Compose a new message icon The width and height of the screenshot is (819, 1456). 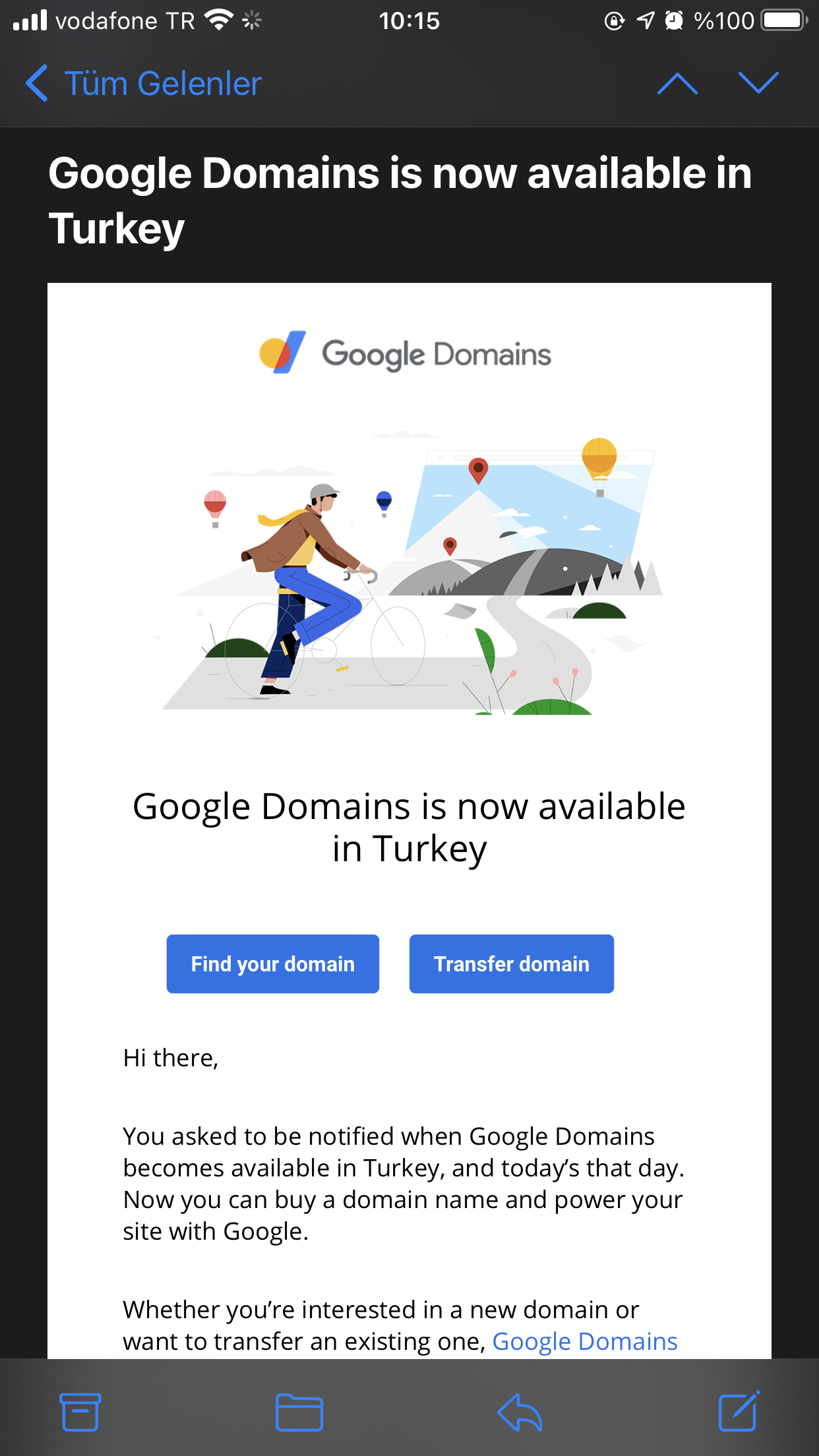[x=738, y=1411]
